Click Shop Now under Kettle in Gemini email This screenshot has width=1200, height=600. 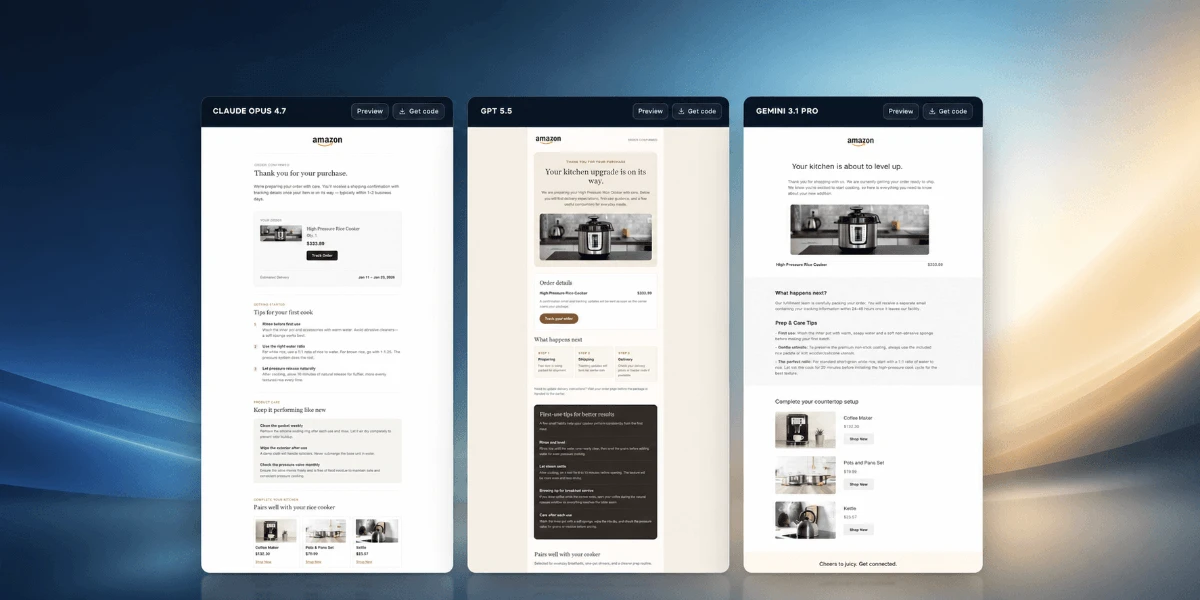pos(858,530)
